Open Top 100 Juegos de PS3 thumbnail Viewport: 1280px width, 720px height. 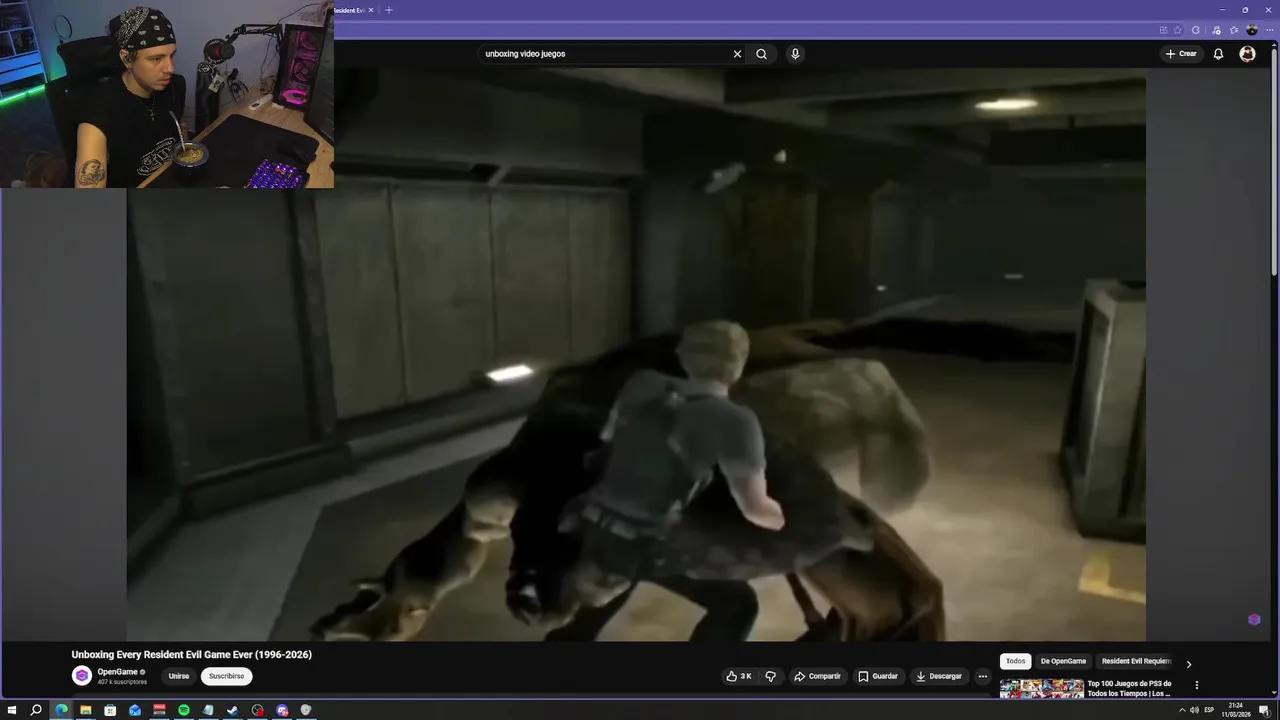point(1041,689)
